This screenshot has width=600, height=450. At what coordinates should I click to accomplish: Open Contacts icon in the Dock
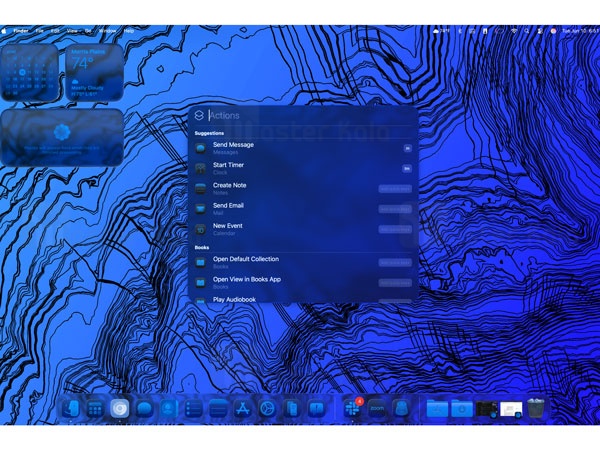point(169,408)
